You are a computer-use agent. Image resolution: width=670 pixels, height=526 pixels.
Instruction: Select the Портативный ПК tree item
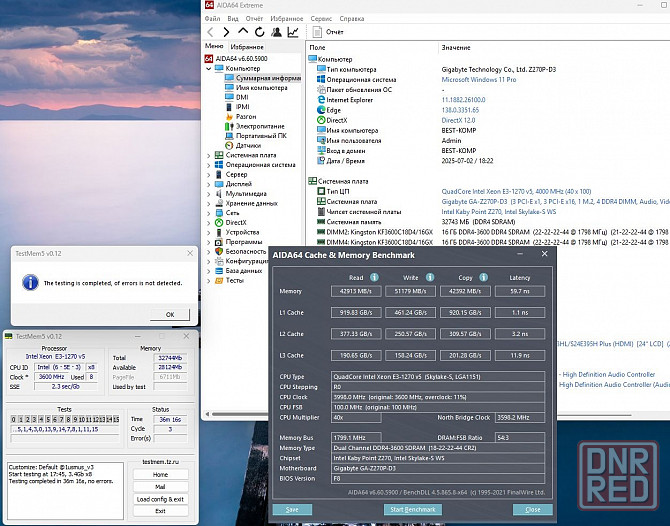tap(261, 136)
